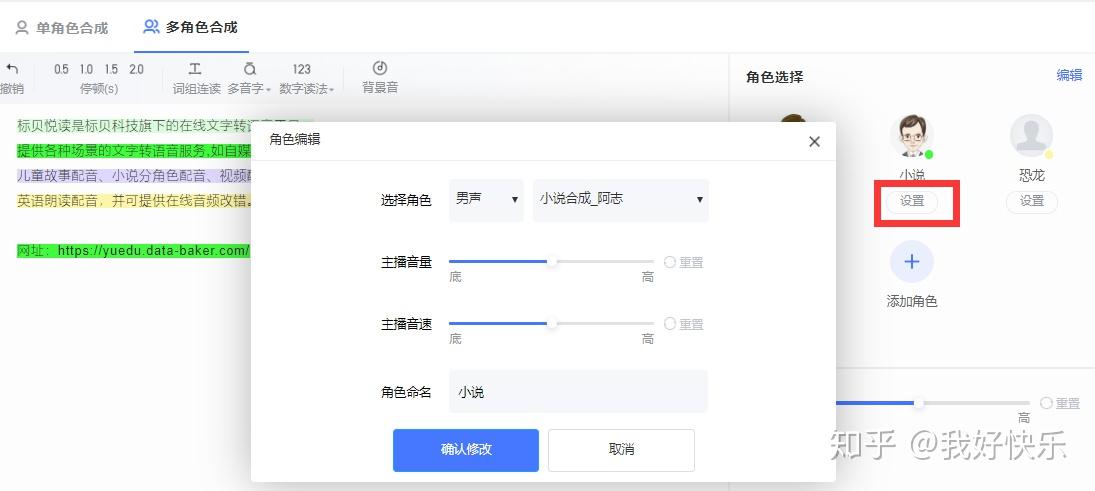This screenshot has height=491, width=1095.
Task: Open the 背景音 background music icon
Action: click(x=380, y=69)
